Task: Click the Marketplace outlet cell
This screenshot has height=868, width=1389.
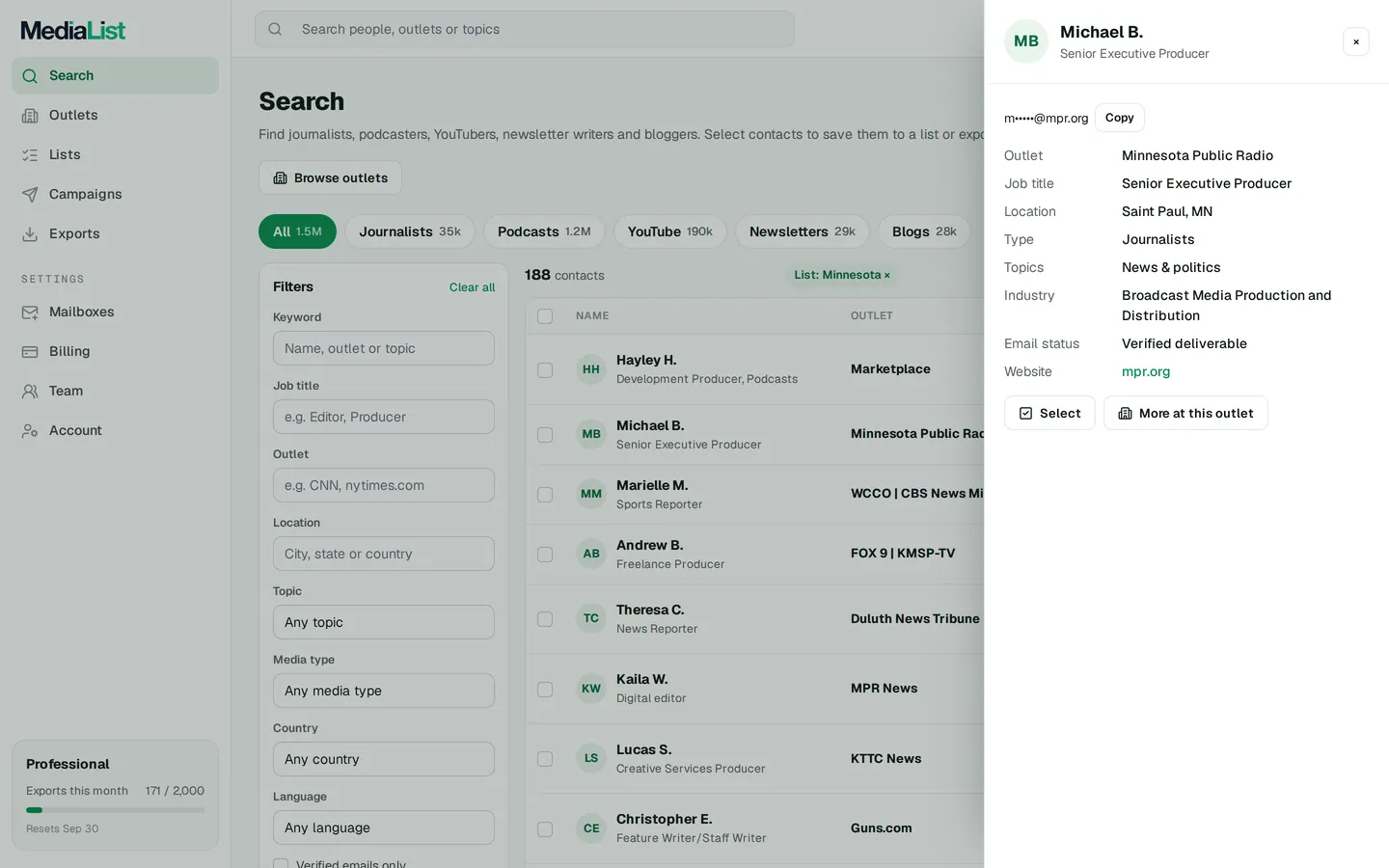Action: coord(890,369)
